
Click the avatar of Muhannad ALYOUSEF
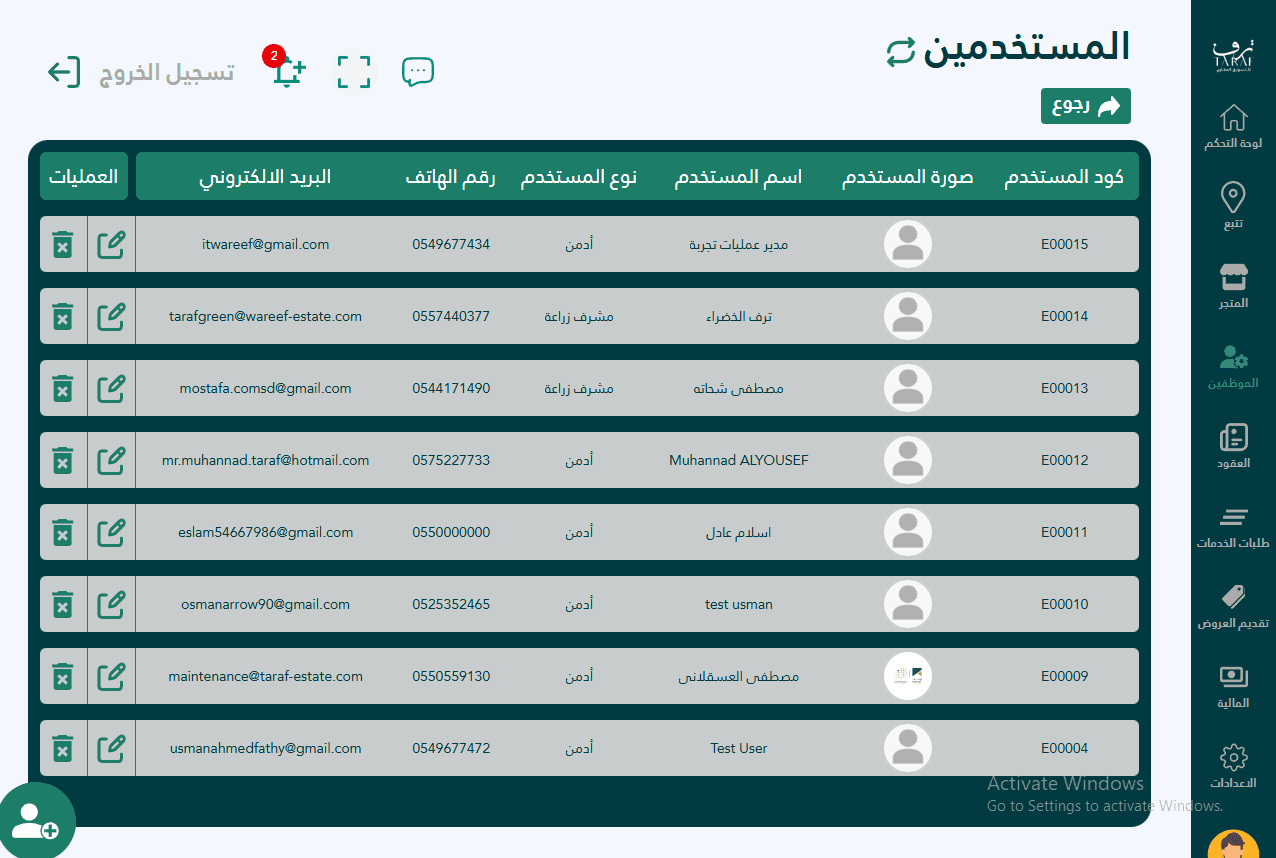point(907,460)
